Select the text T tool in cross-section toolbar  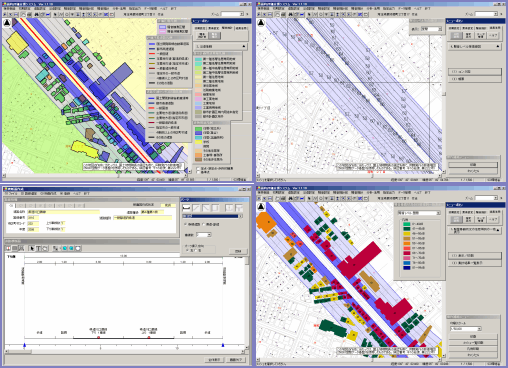[38, 248]
